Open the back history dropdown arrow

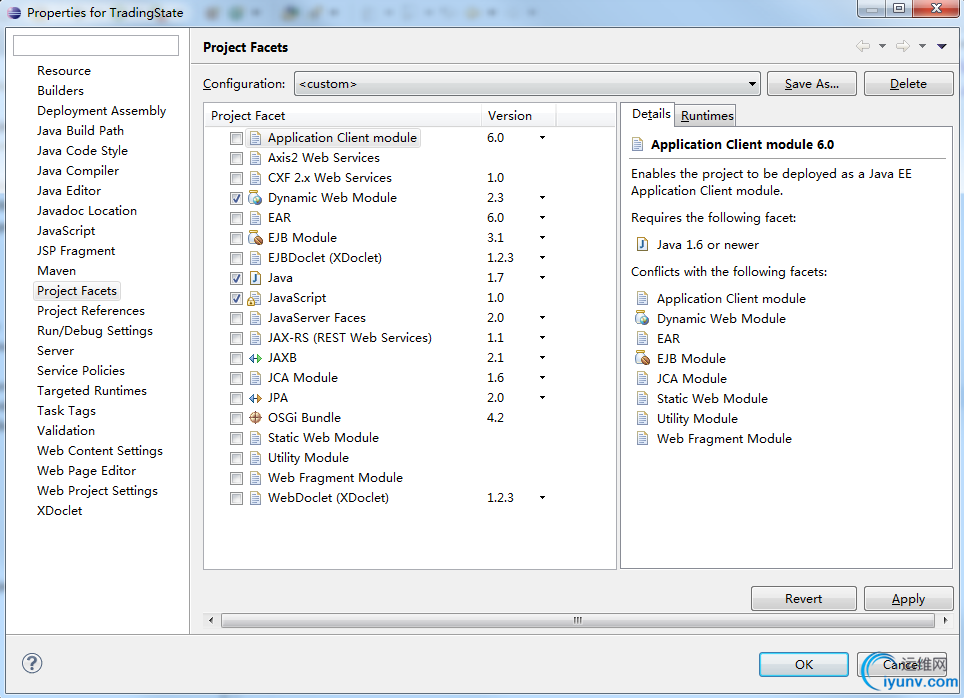[882, 46]
